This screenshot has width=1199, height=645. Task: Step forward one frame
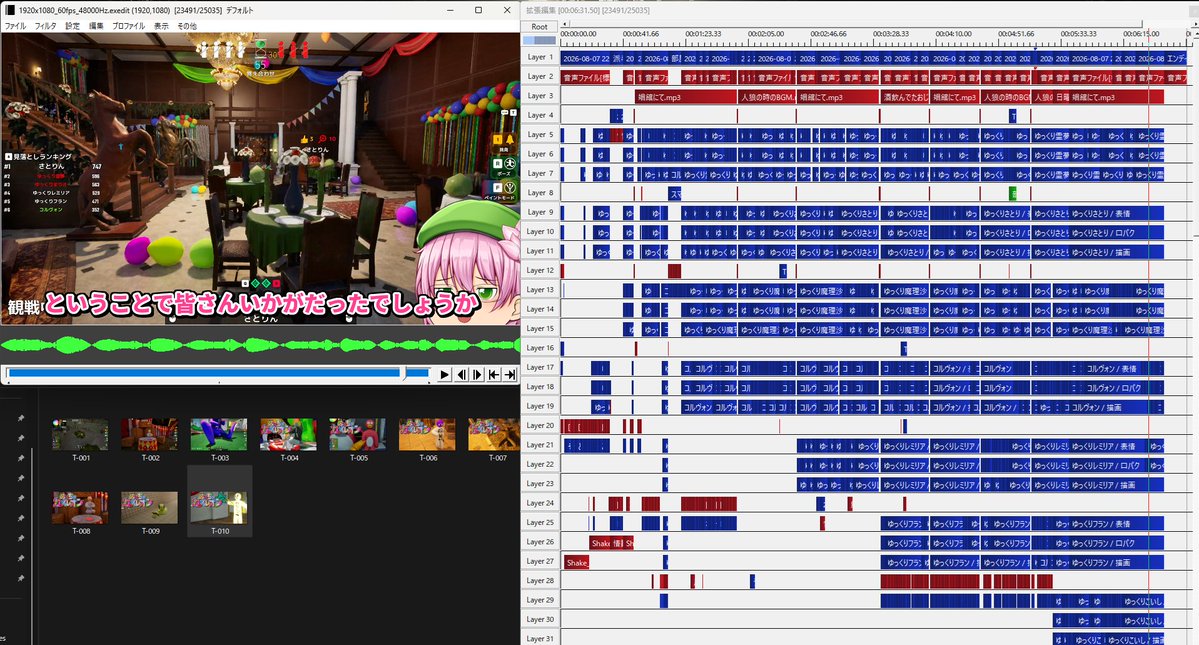(x=477, y=374)
